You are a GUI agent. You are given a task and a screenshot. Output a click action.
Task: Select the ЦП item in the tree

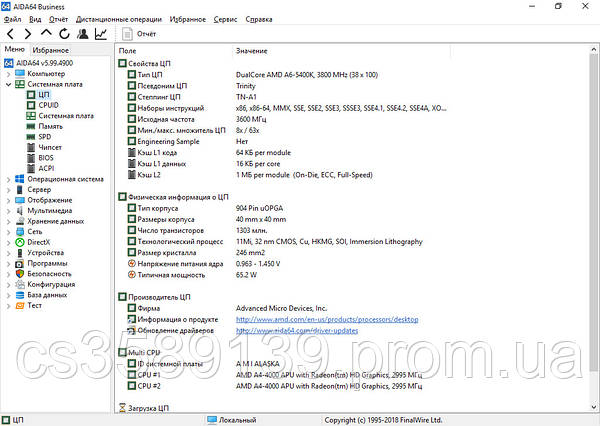(44, 95)
